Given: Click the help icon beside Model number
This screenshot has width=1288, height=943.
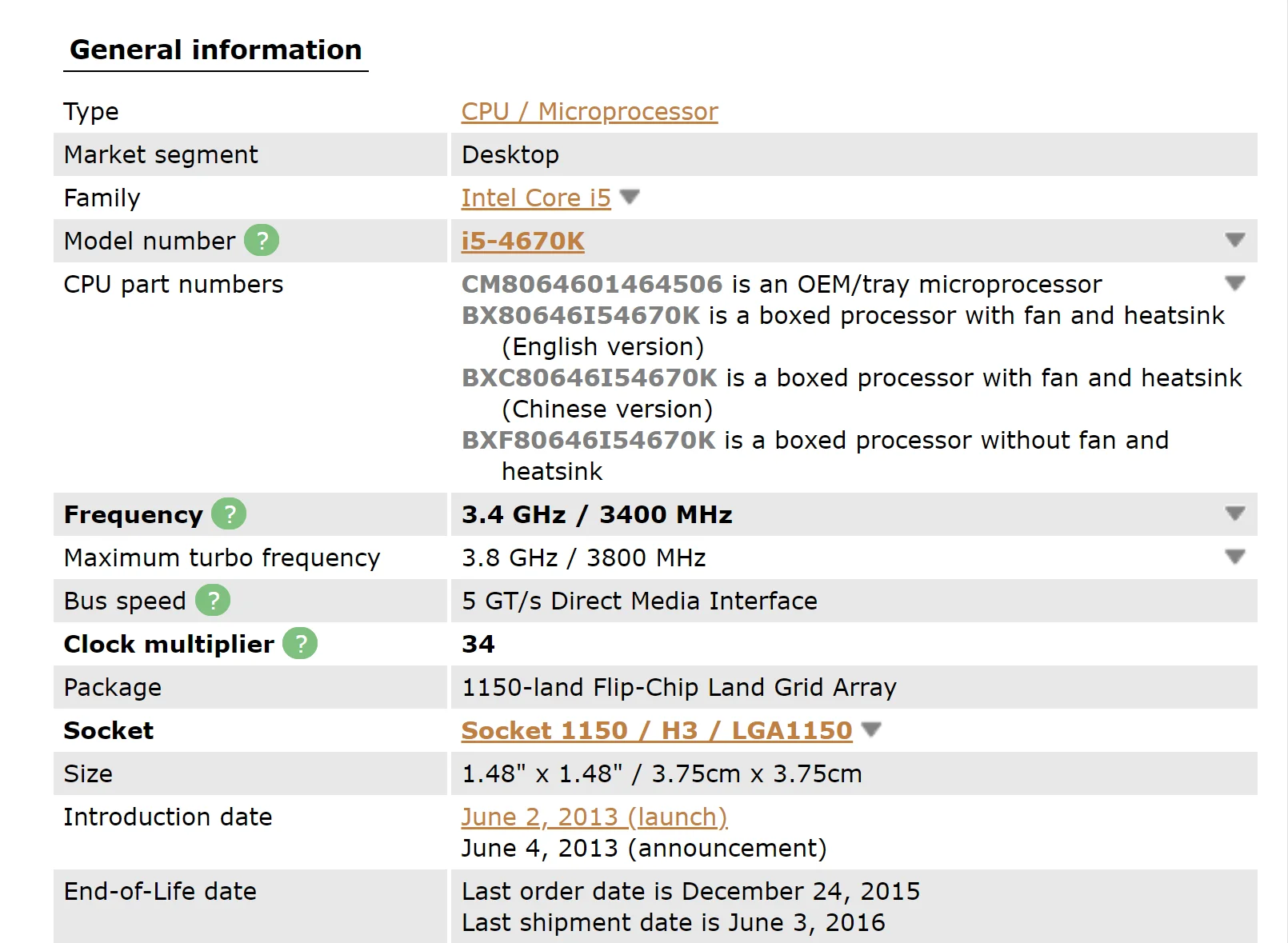Looking at the screenshot, I should [262, 241].
